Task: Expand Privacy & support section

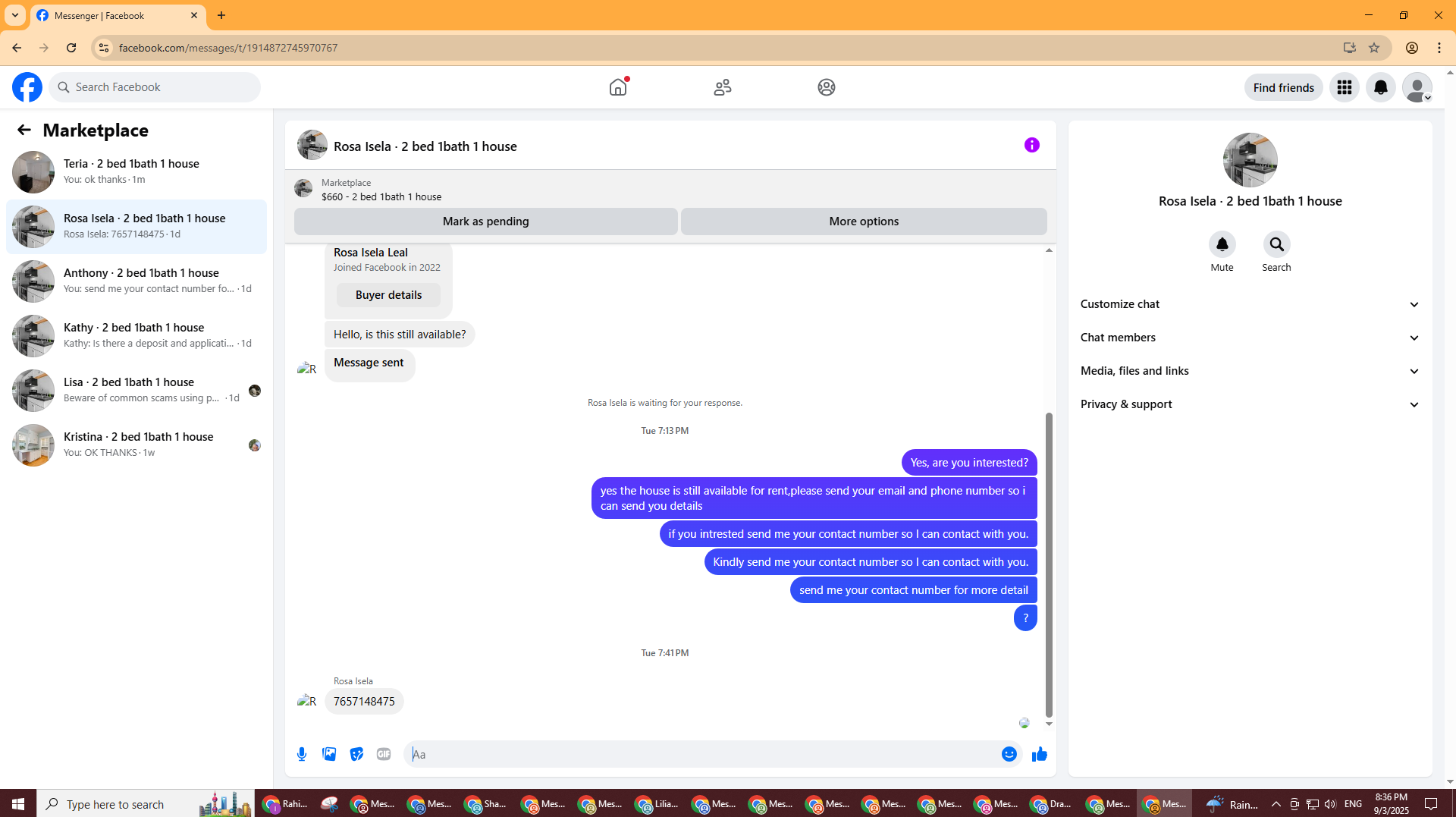Action: (1250, 404)
